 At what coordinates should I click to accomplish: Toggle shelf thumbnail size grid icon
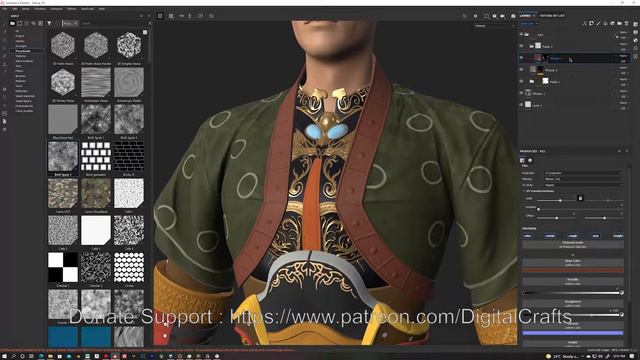(145, 32)
